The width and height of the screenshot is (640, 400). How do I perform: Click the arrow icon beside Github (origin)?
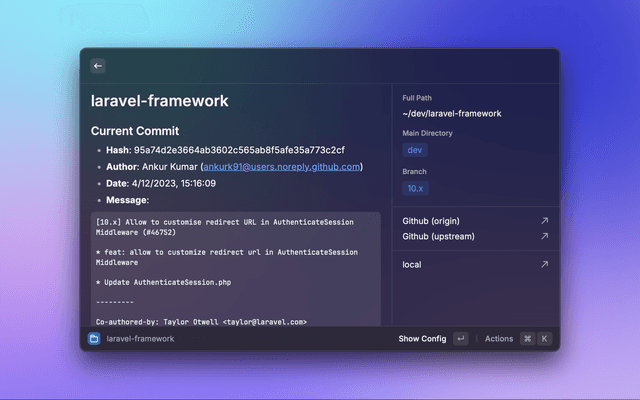pyautogui.click(x=544, y=221)
